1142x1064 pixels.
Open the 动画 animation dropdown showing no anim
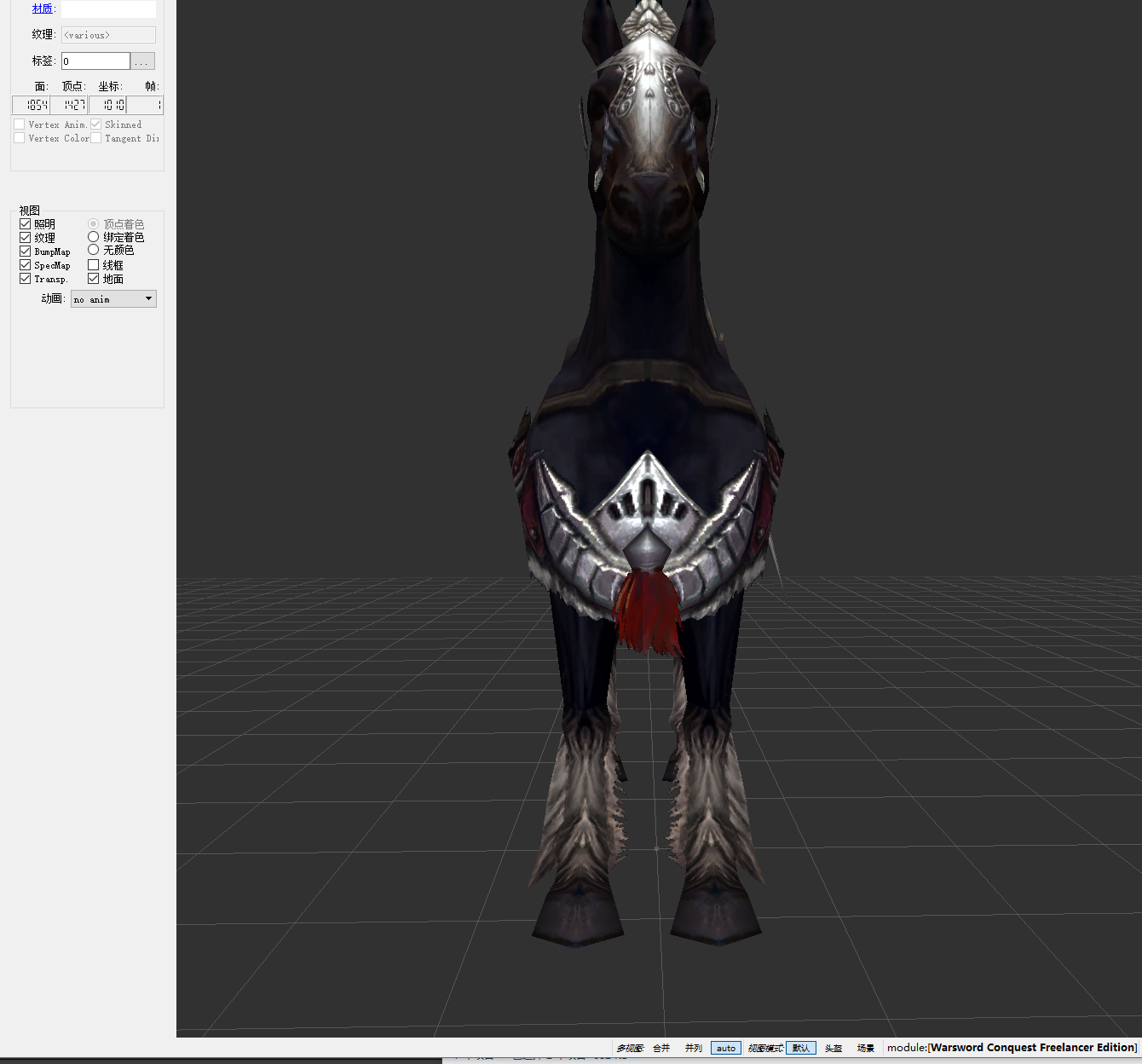click(x=113, y=299)
